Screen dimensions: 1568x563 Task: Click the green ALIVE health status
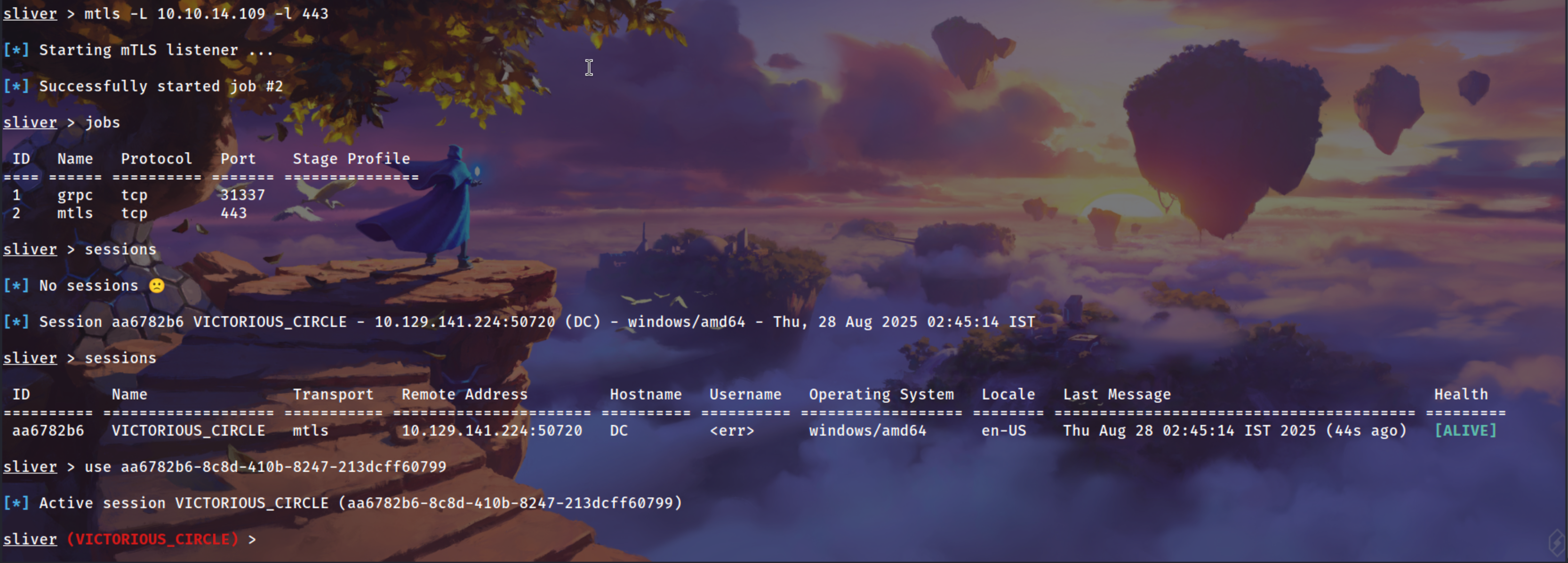[x=1464, y=430]
